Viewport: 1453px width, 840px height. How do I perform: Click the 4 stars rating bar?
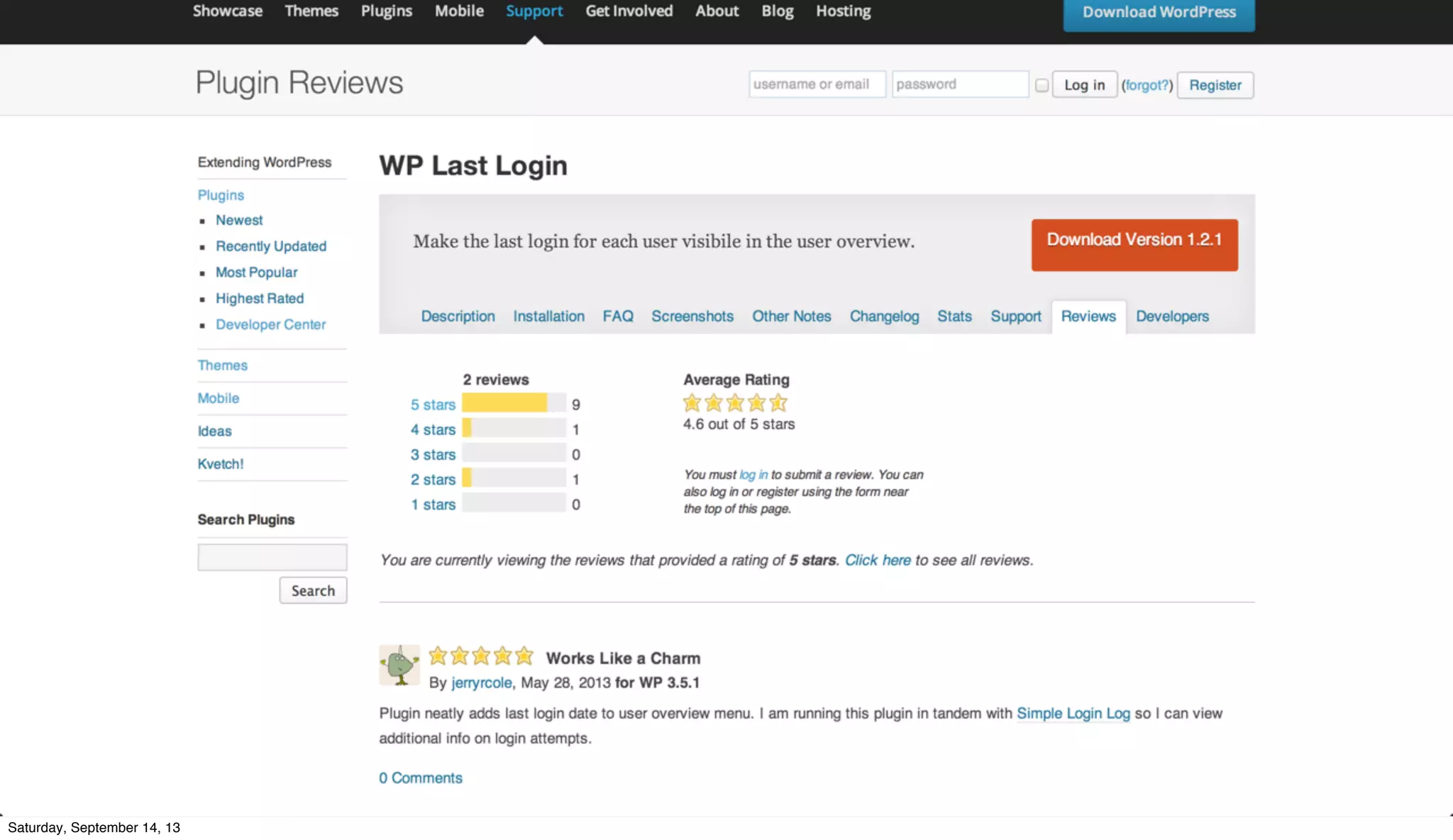(x=514, y=429)
